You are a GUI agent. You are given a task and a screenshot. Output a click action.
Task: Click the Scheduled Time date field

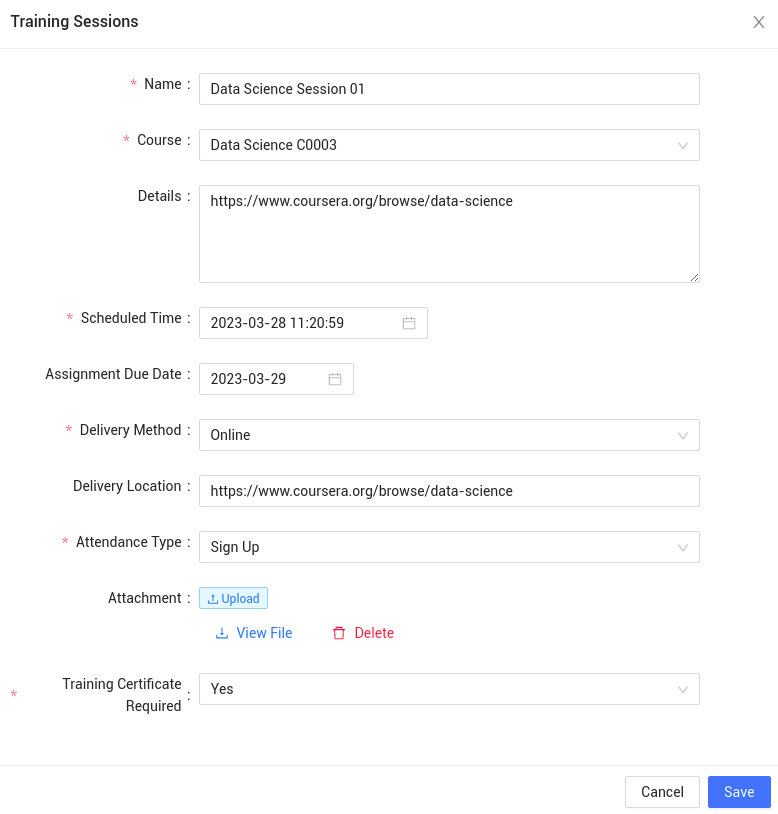[x=313, y=323]
